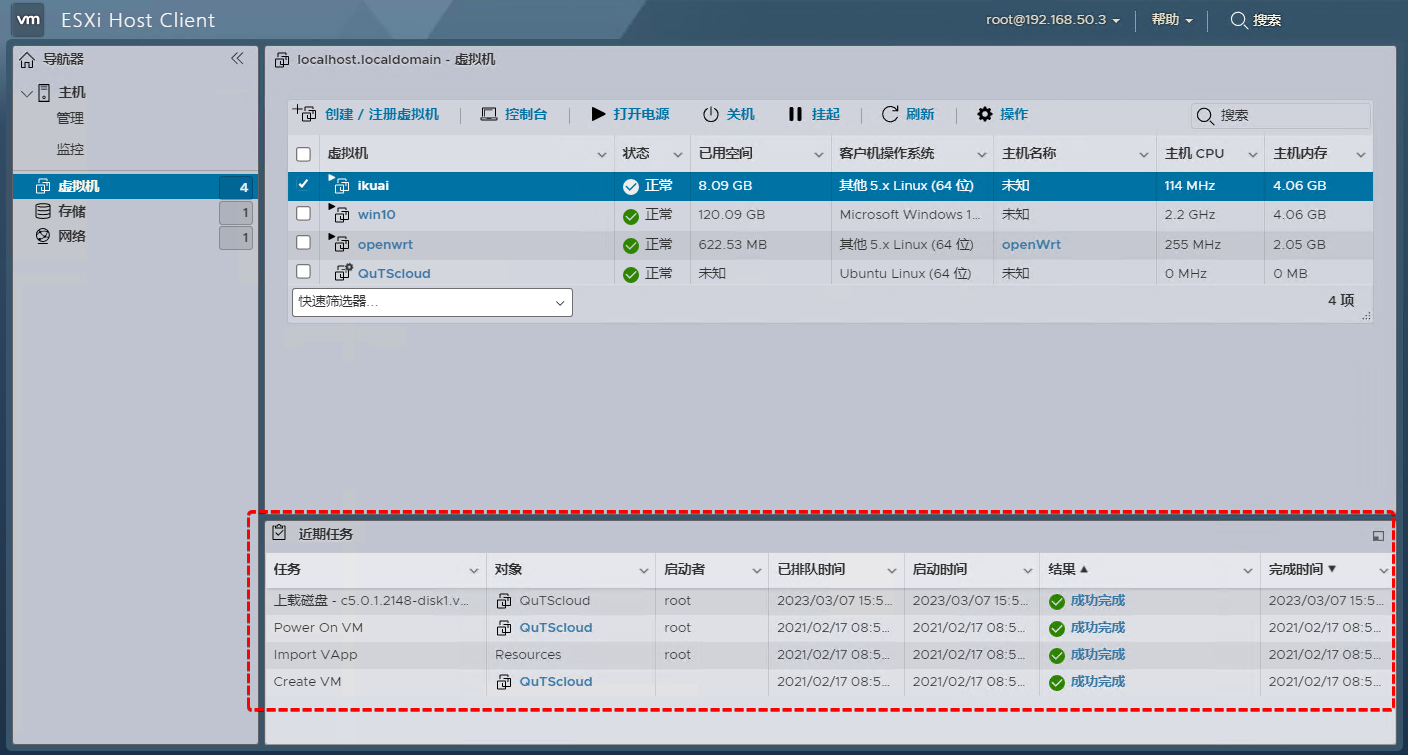The height and width of the screenshot is (755, 1408).
Task: Select 主机 in the navigator
Action: click(x=72, y=93)
